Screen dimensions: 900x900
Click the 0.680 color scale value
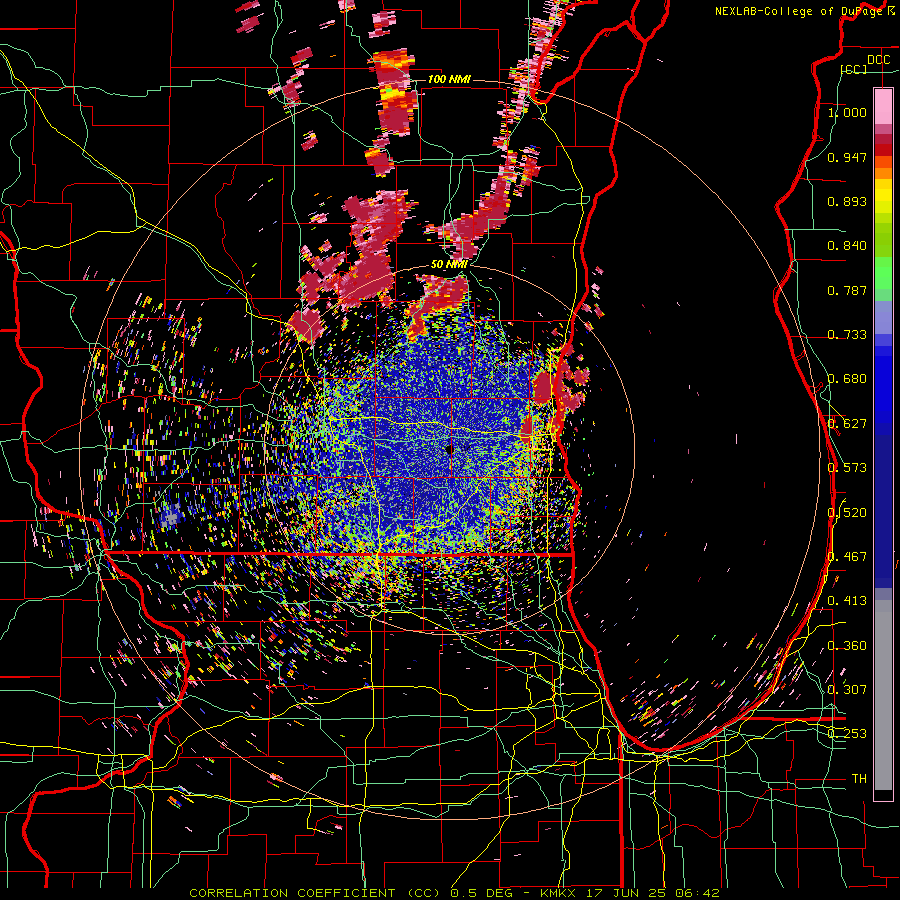tap(847, 379)
